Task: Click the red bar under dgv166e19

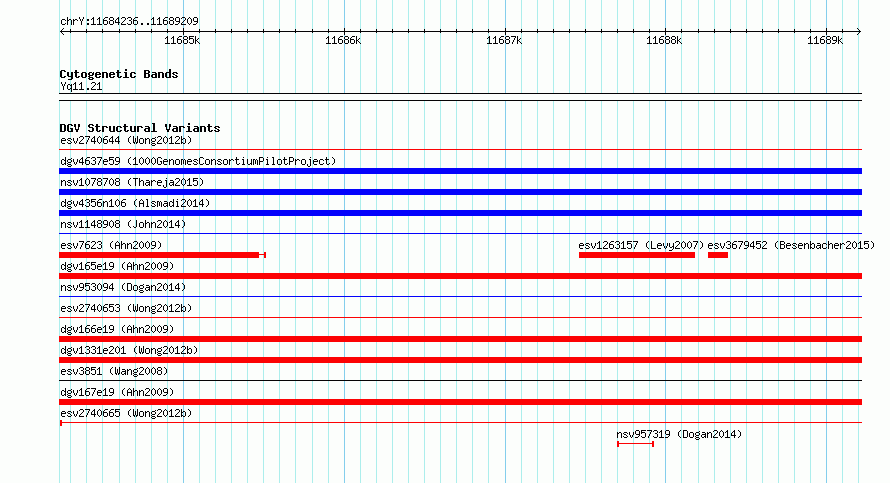Action: 460,339
